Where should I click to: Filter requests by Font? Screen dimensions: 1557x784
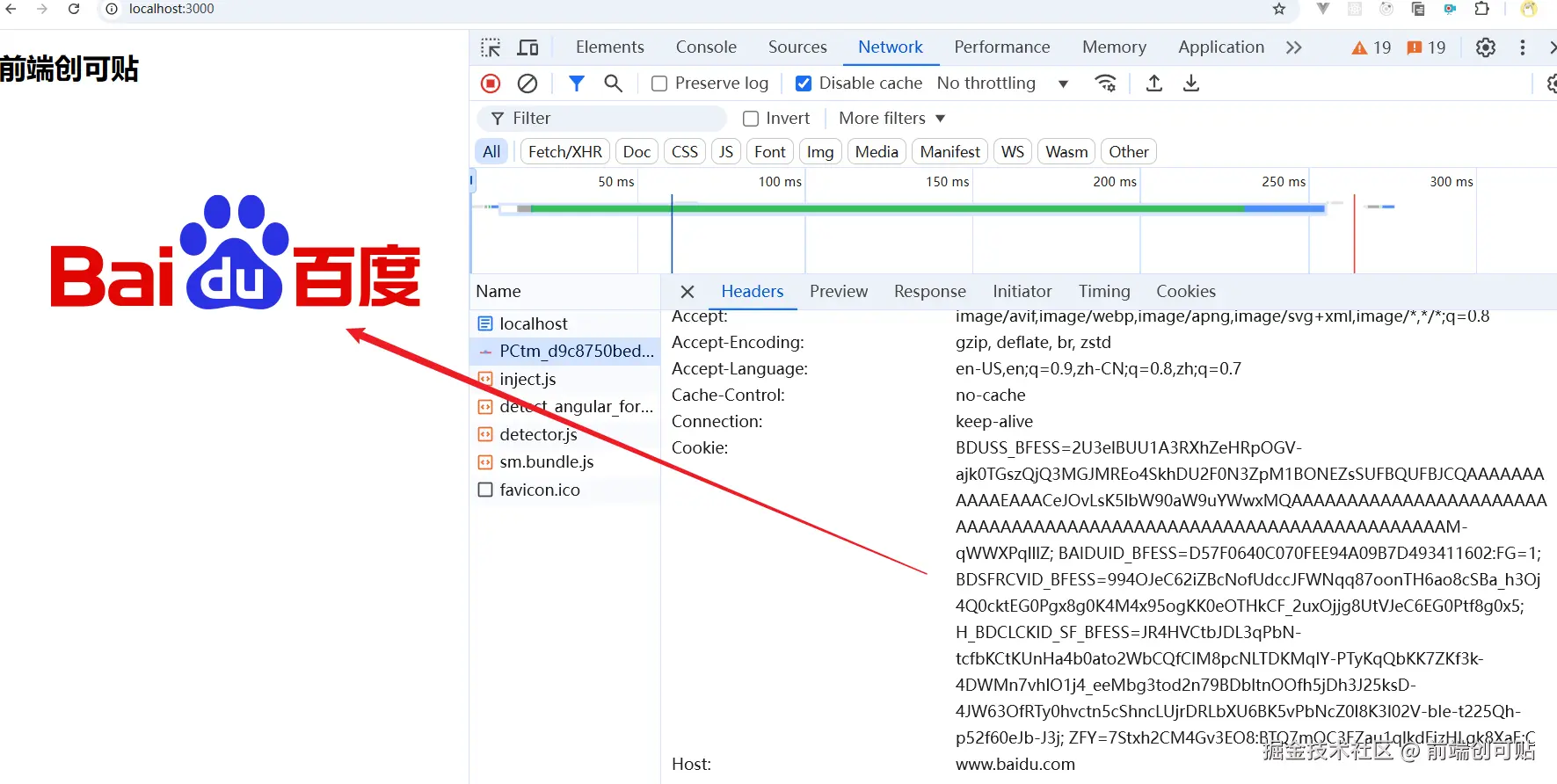pos(770,152)
